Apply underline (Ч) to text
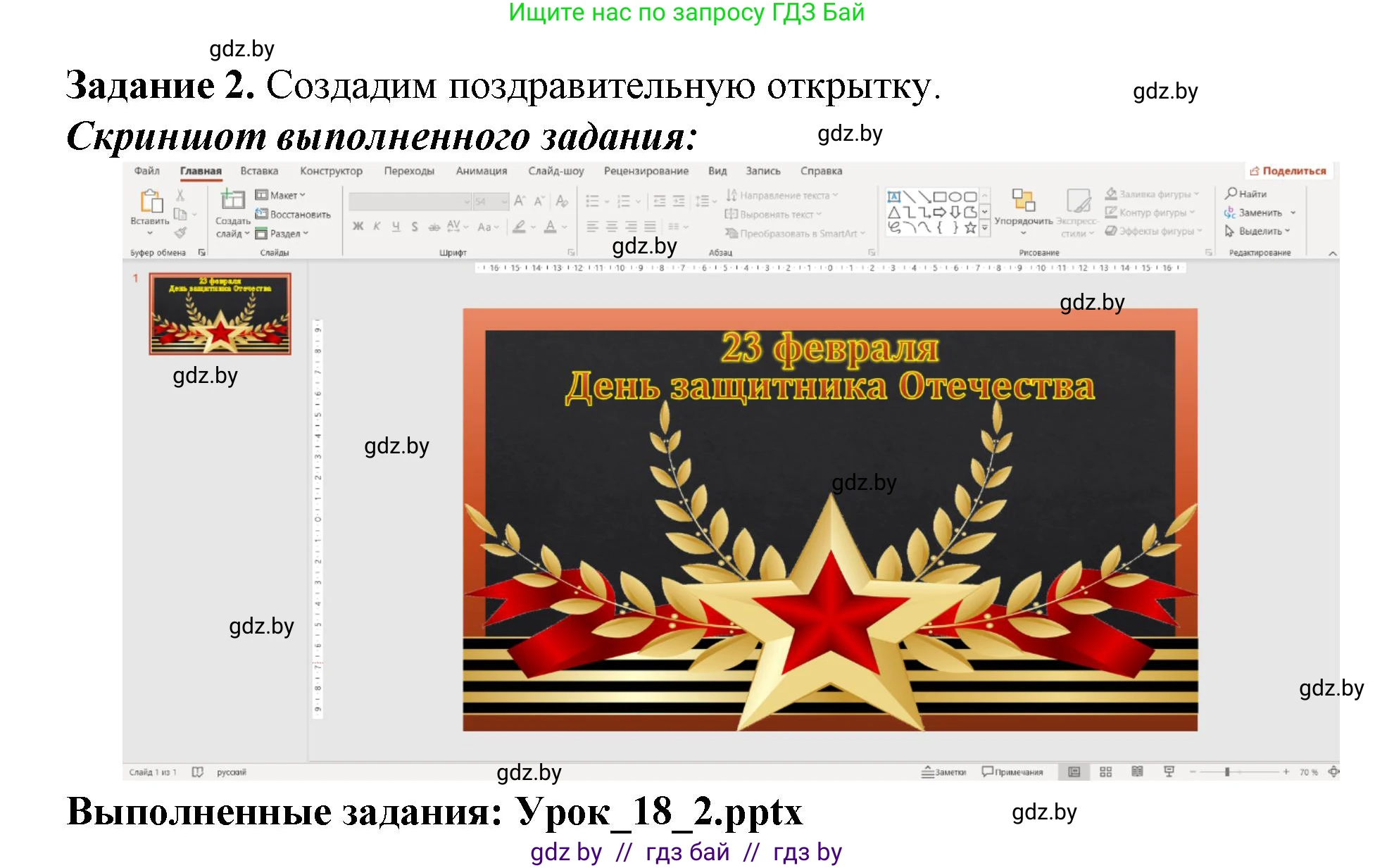This screenshot has width=1375, height=868. (396, 227)
